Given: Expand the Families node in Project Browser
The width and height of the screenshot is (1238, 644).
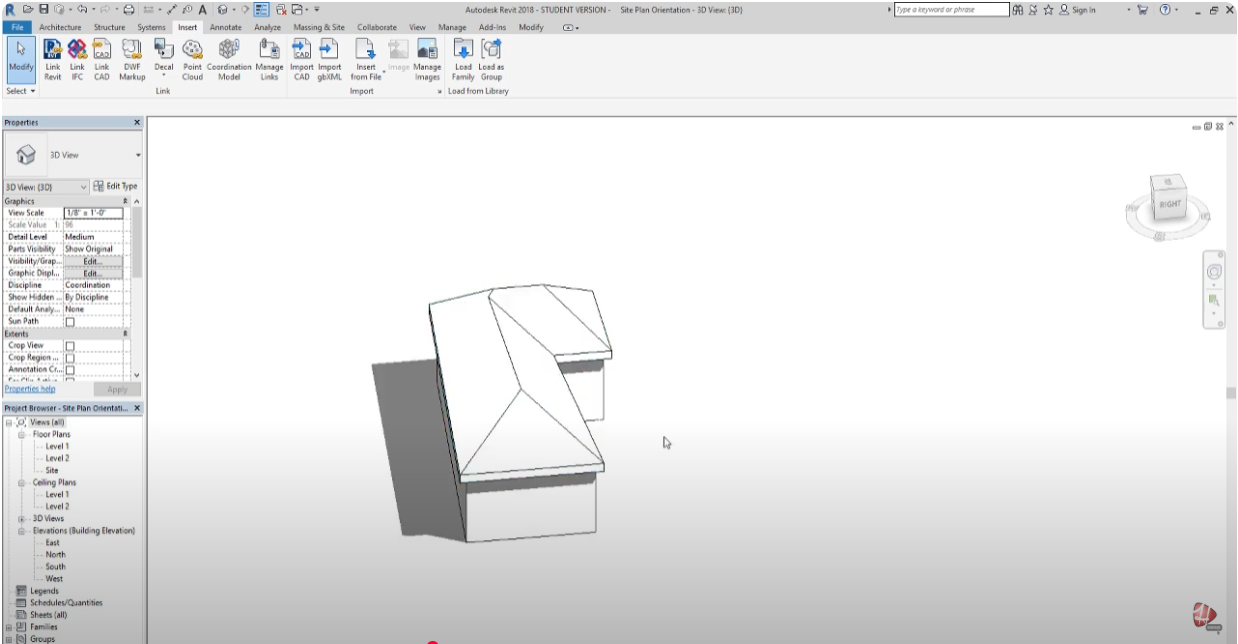Looking at the screenshot, I should point(9,627).
